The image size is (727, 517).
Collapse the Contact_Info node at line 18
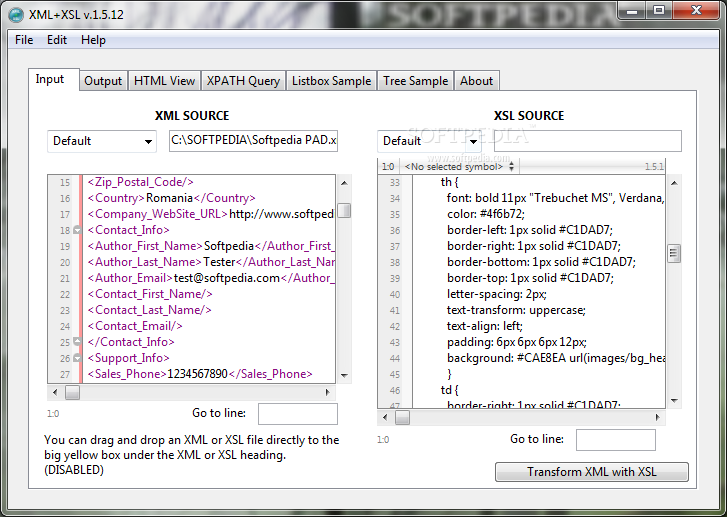[x=77, y=230]
